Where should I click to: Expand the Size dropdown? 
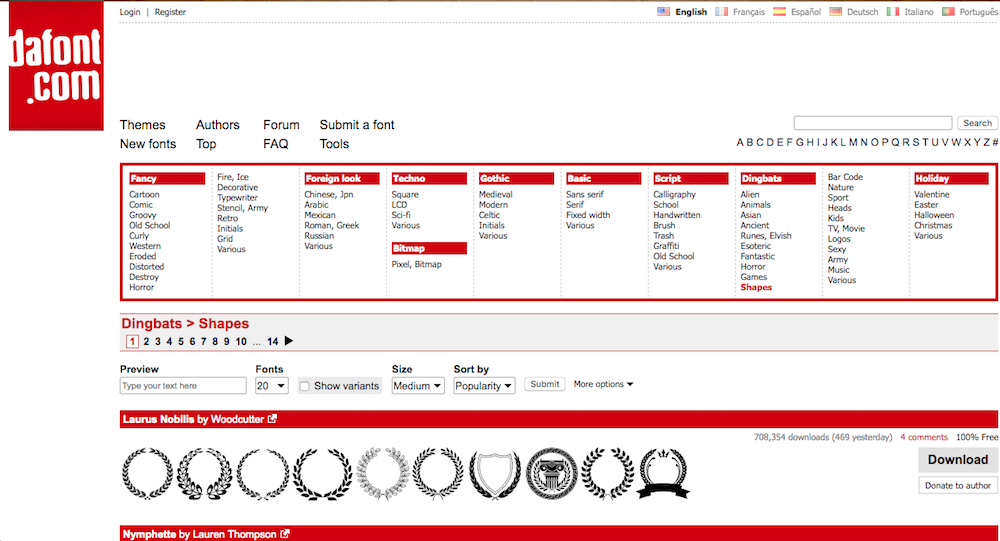click(418, 386)
